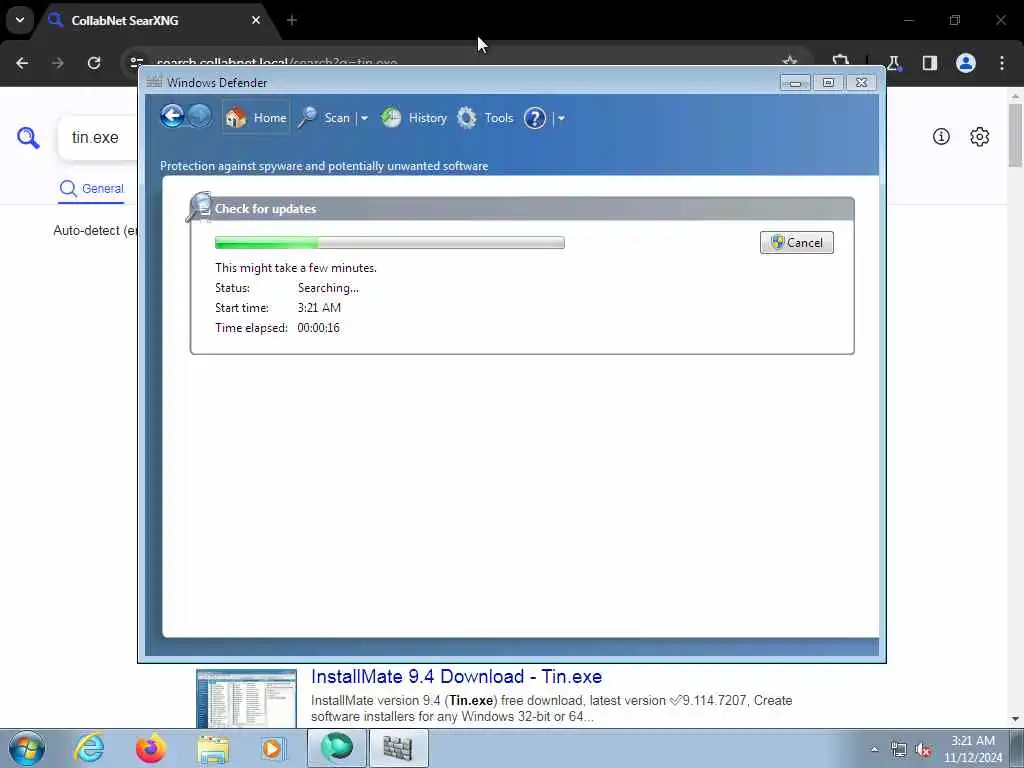Click the InstallMate result thumbnail

click(x=246, y=698)
